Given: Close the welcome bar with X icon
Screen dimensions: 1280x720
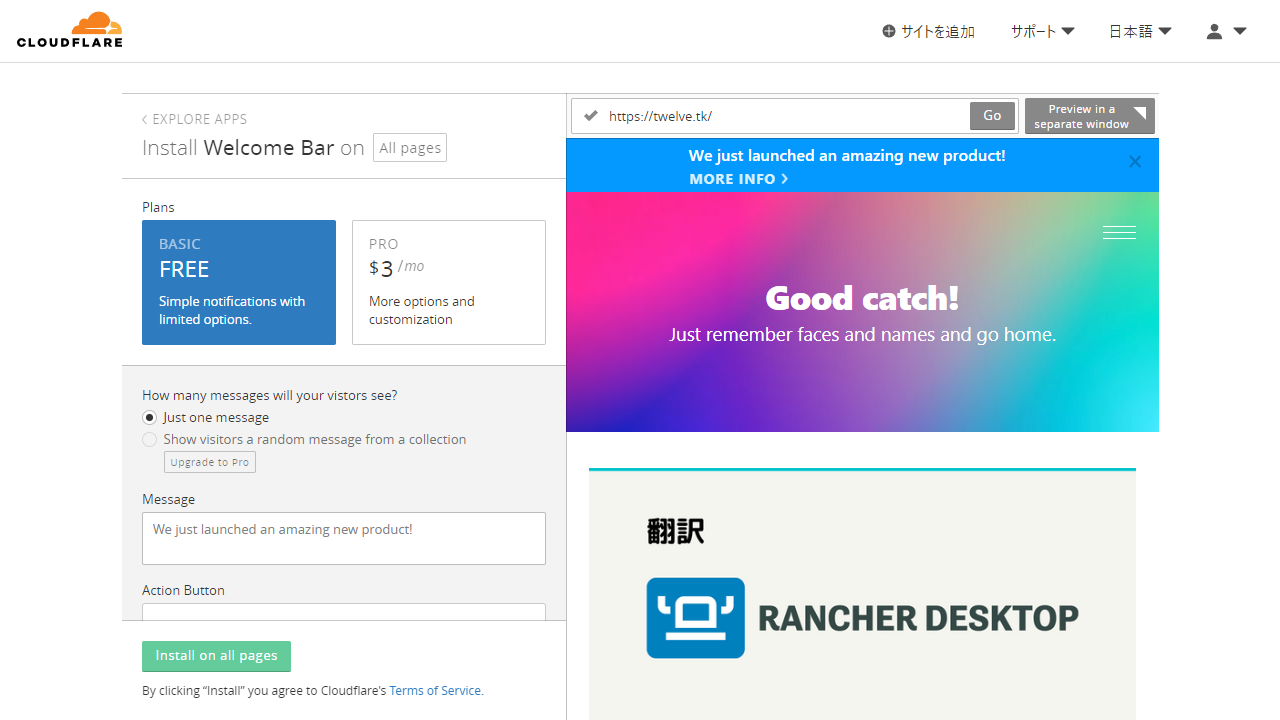Looking at the screenshot, I should (x=1134, y=162).
